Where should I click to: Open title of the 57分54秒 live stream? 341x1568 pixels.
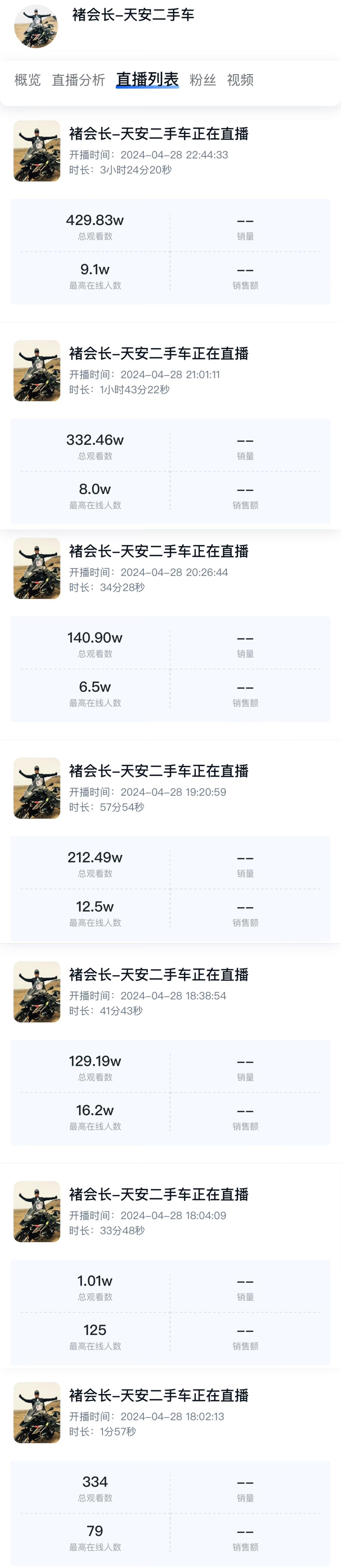[x=158, y=771]
